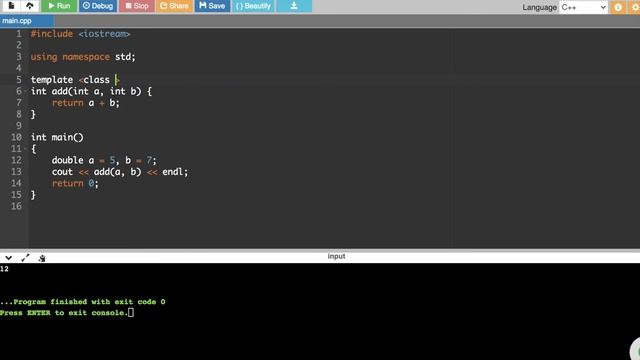This screenshot has height=360, width=640.
Task: Click 'using namespace std;' on line 3
Action: 83,57
